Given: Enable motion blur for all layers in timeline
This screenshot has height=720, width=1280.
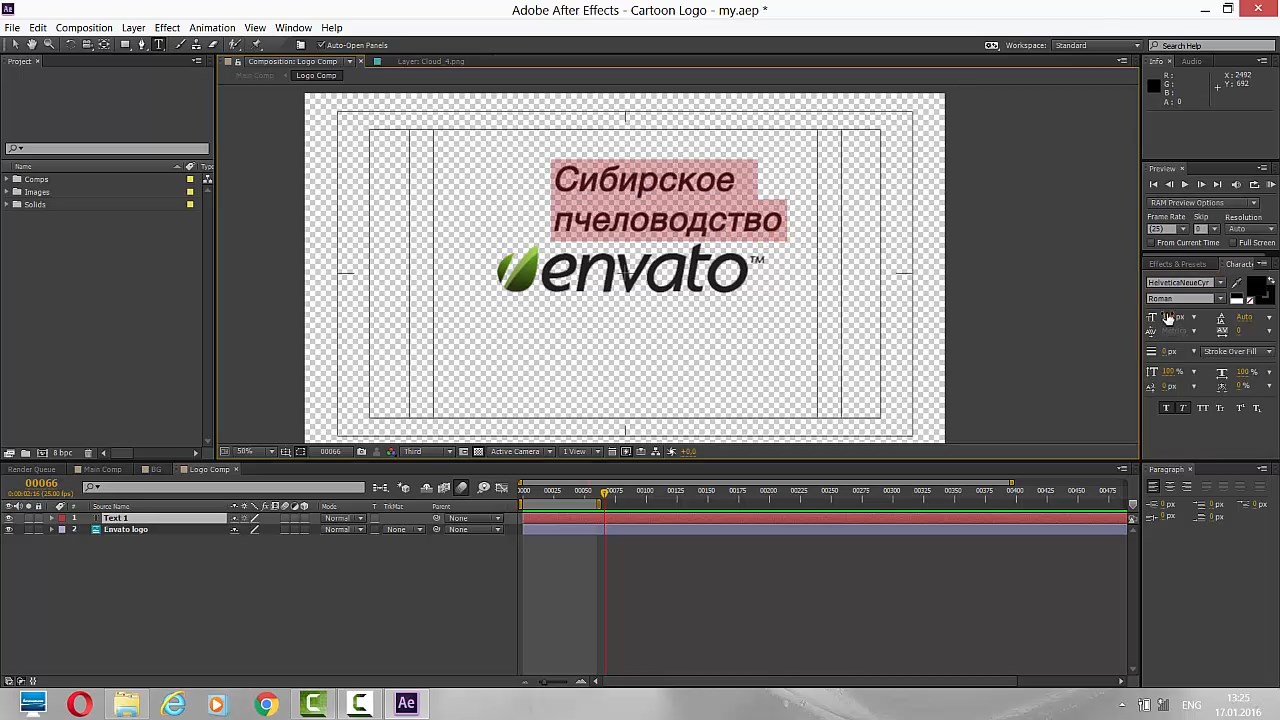Looking at the screenshot, I should coord(462,488).
